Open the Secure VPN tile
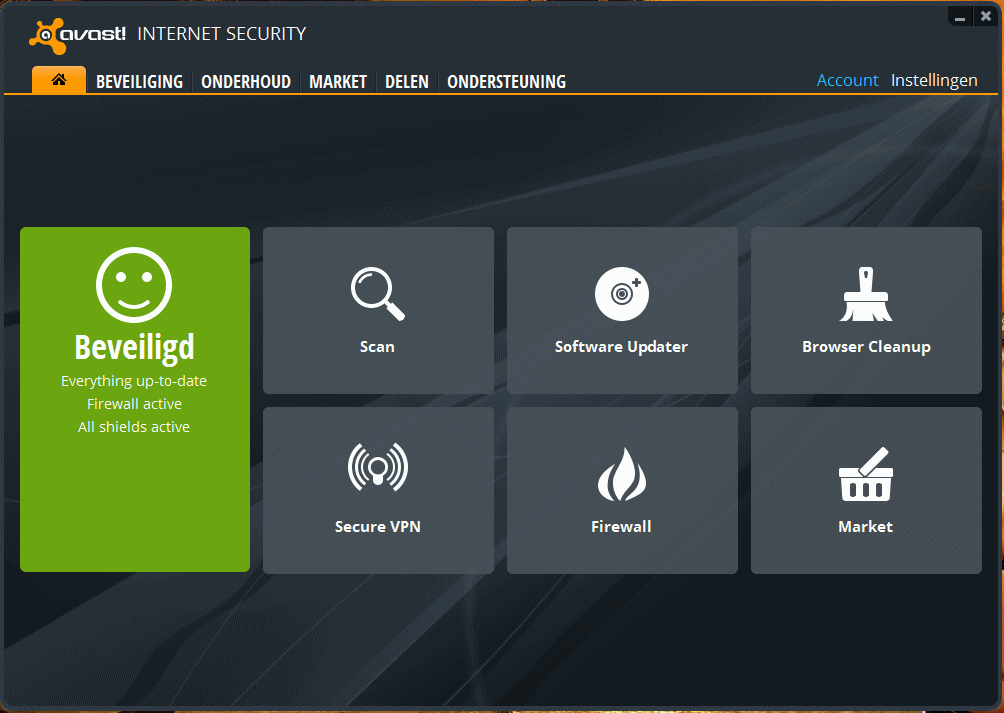Viewport: 1004px width, 713px height. [x=378, y=490]
